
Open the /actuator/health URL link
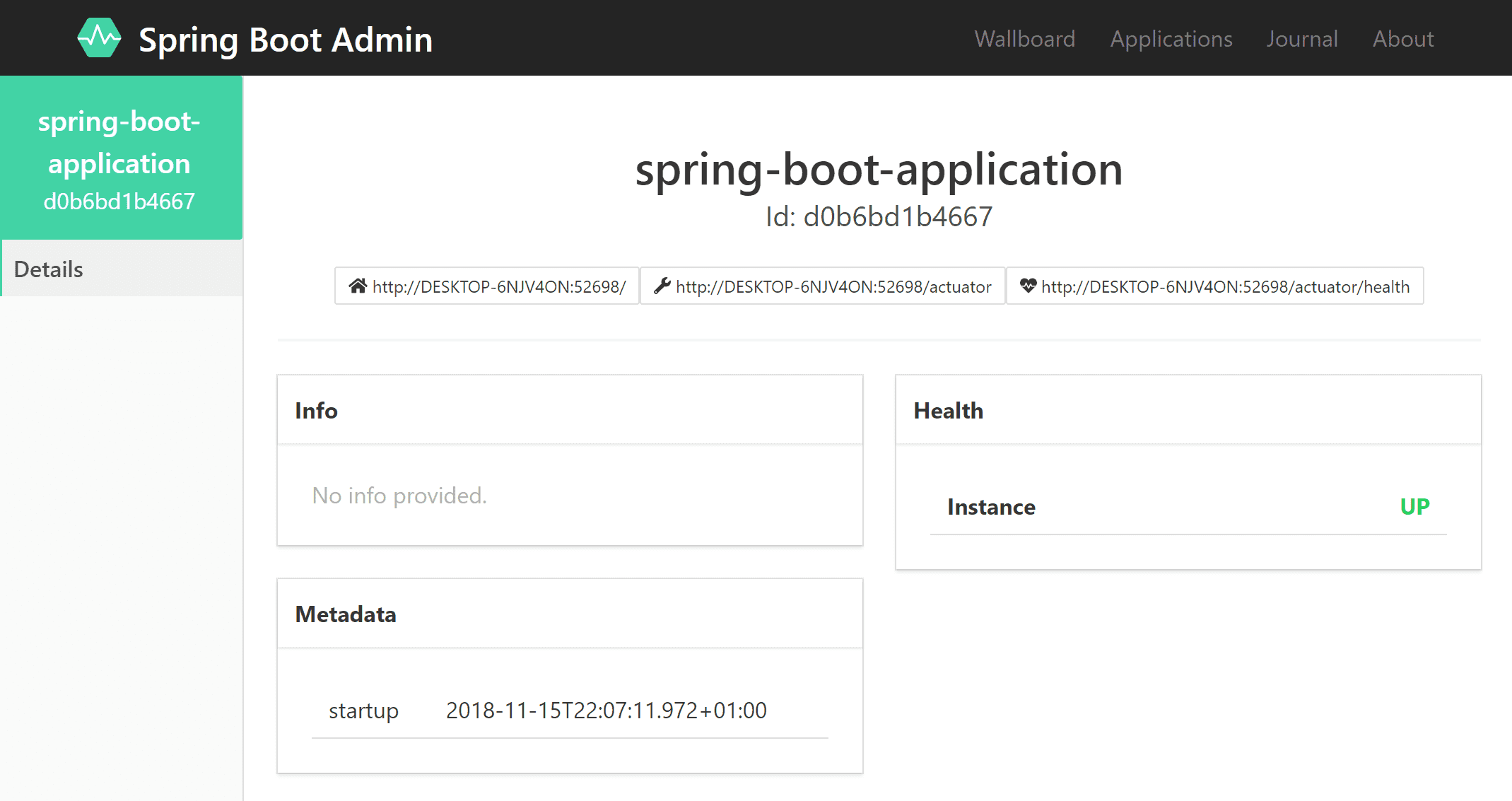pyautogui.click(x=1225, y=286)
